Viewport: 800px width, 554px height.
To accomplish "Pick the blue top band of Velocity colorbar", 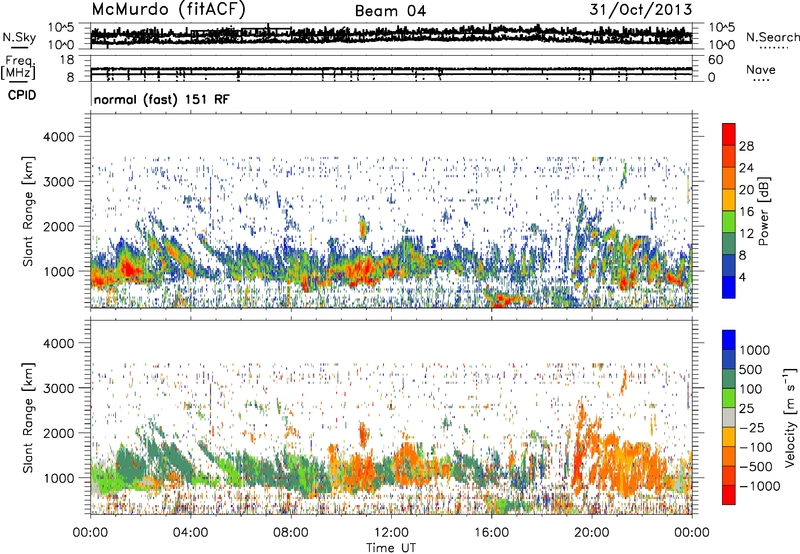I will pyautogui.click(x=729, y=340).
